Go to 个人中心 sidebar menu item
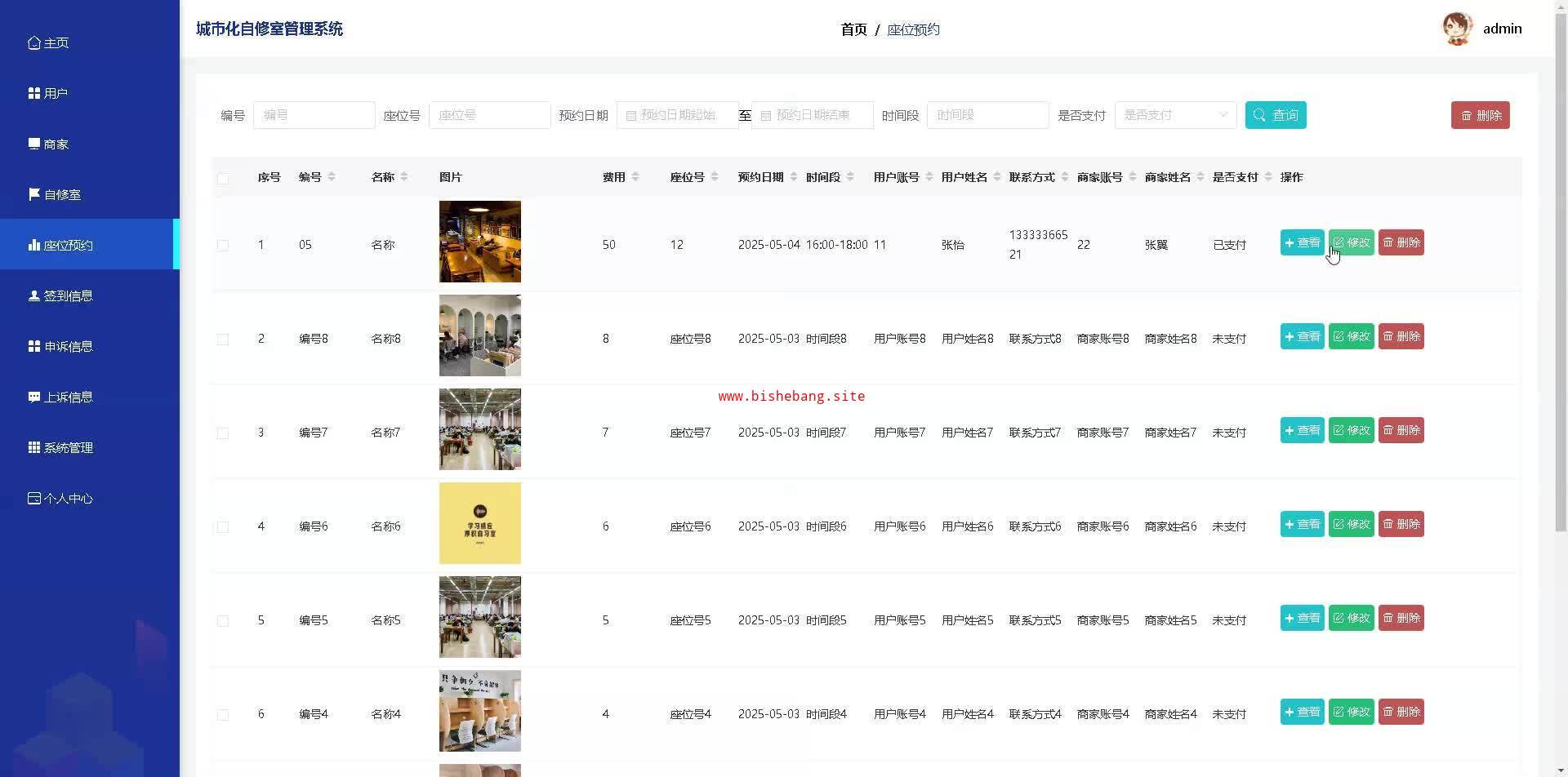1568x777 pixels. (x=69, y=498)
